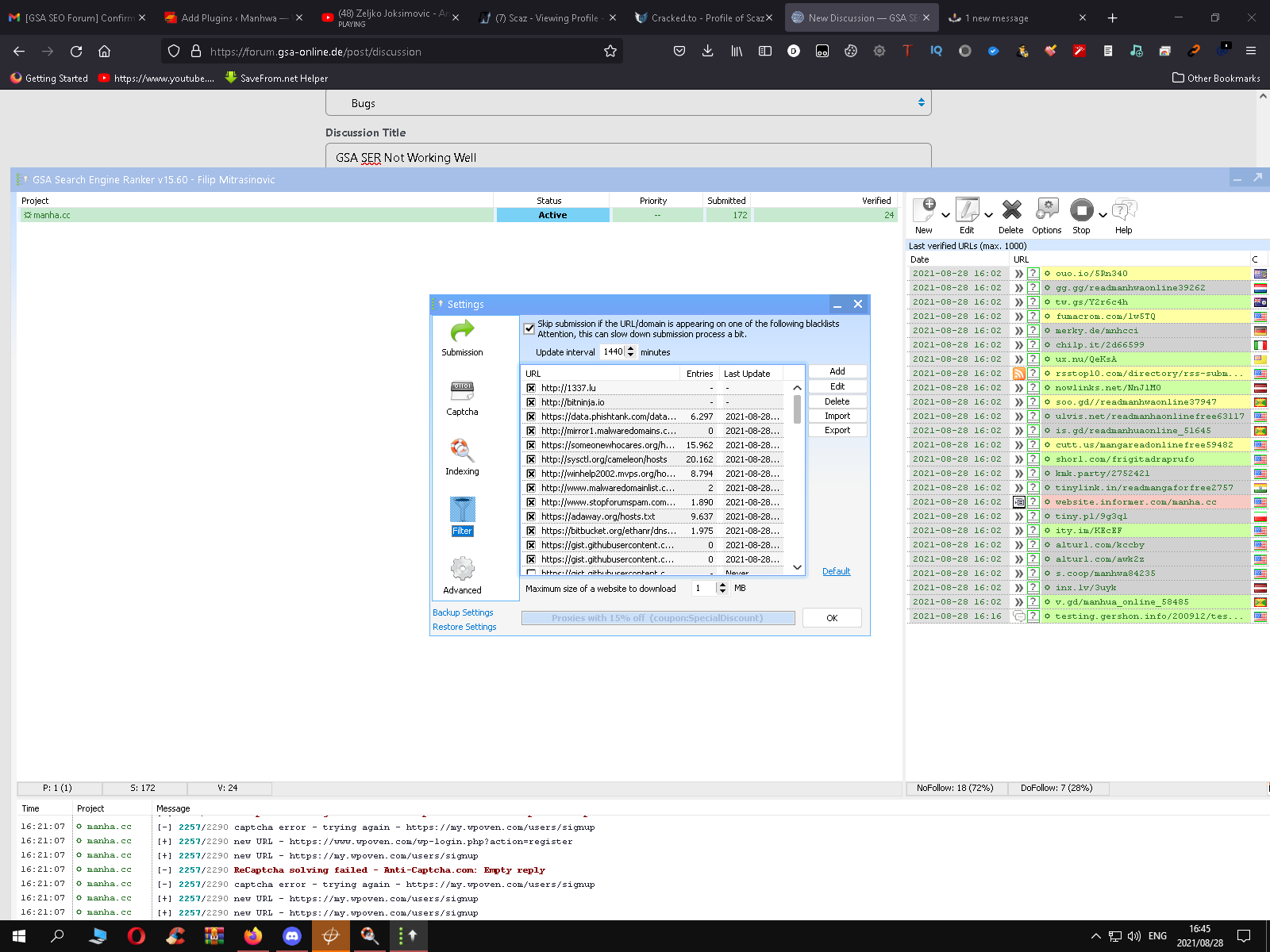Click Proxies with 15% off banner
The height and width of the screenshot is (952, 1270).
coord(658,618)
